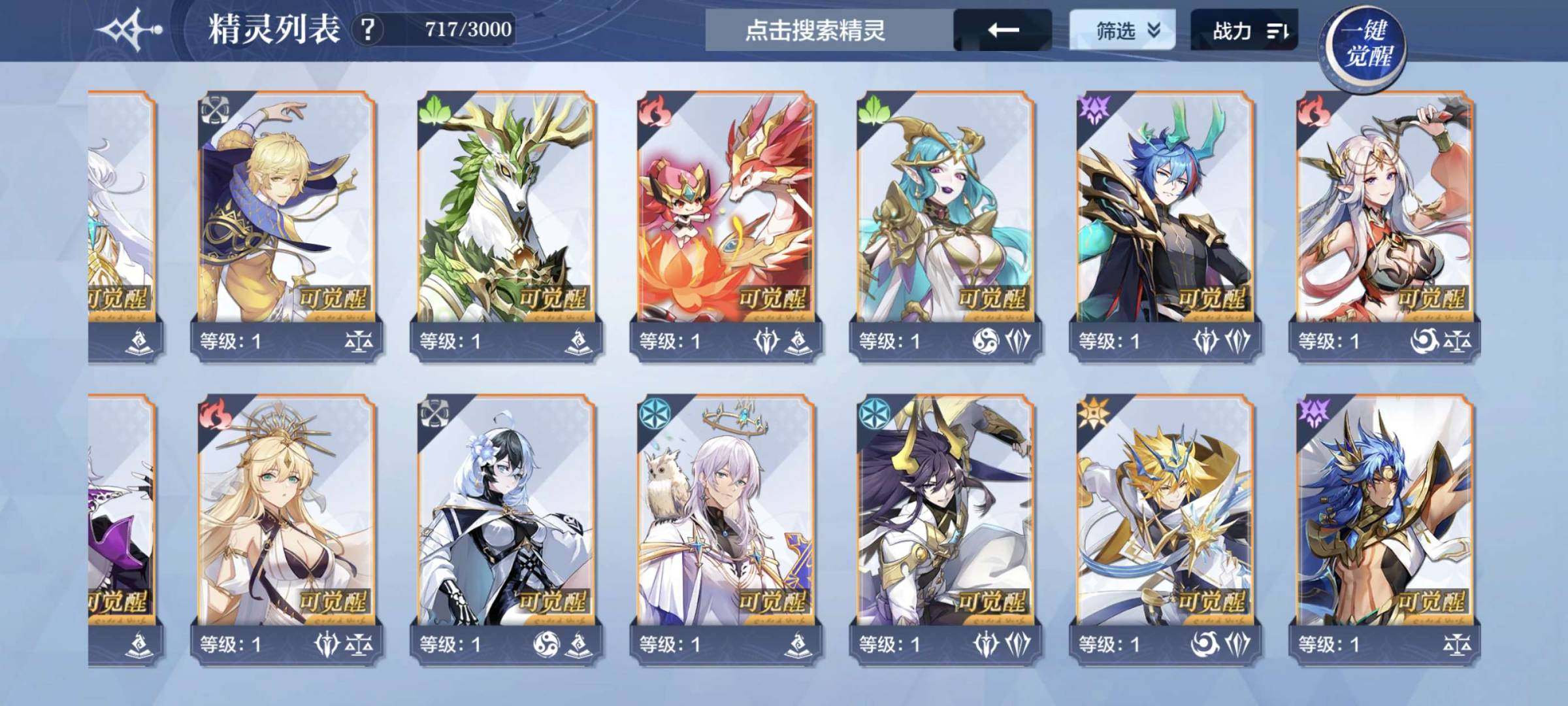Click the backspace arrow in search bar

click(x=1002, y=30)
